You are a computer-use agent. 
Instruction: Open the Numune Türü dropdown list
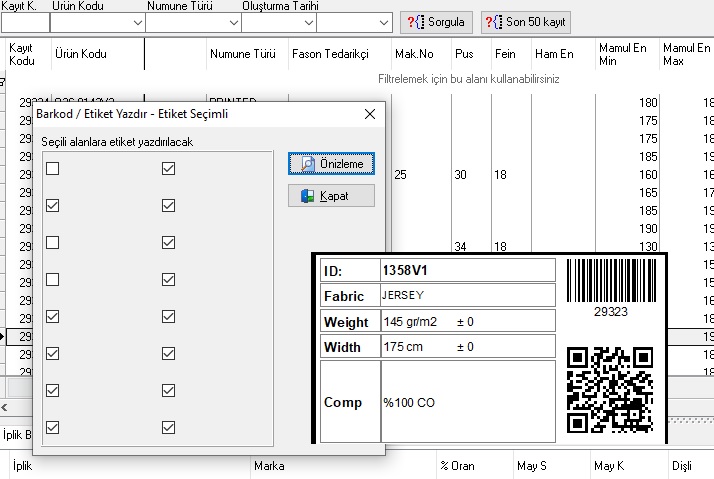[232, 22]
